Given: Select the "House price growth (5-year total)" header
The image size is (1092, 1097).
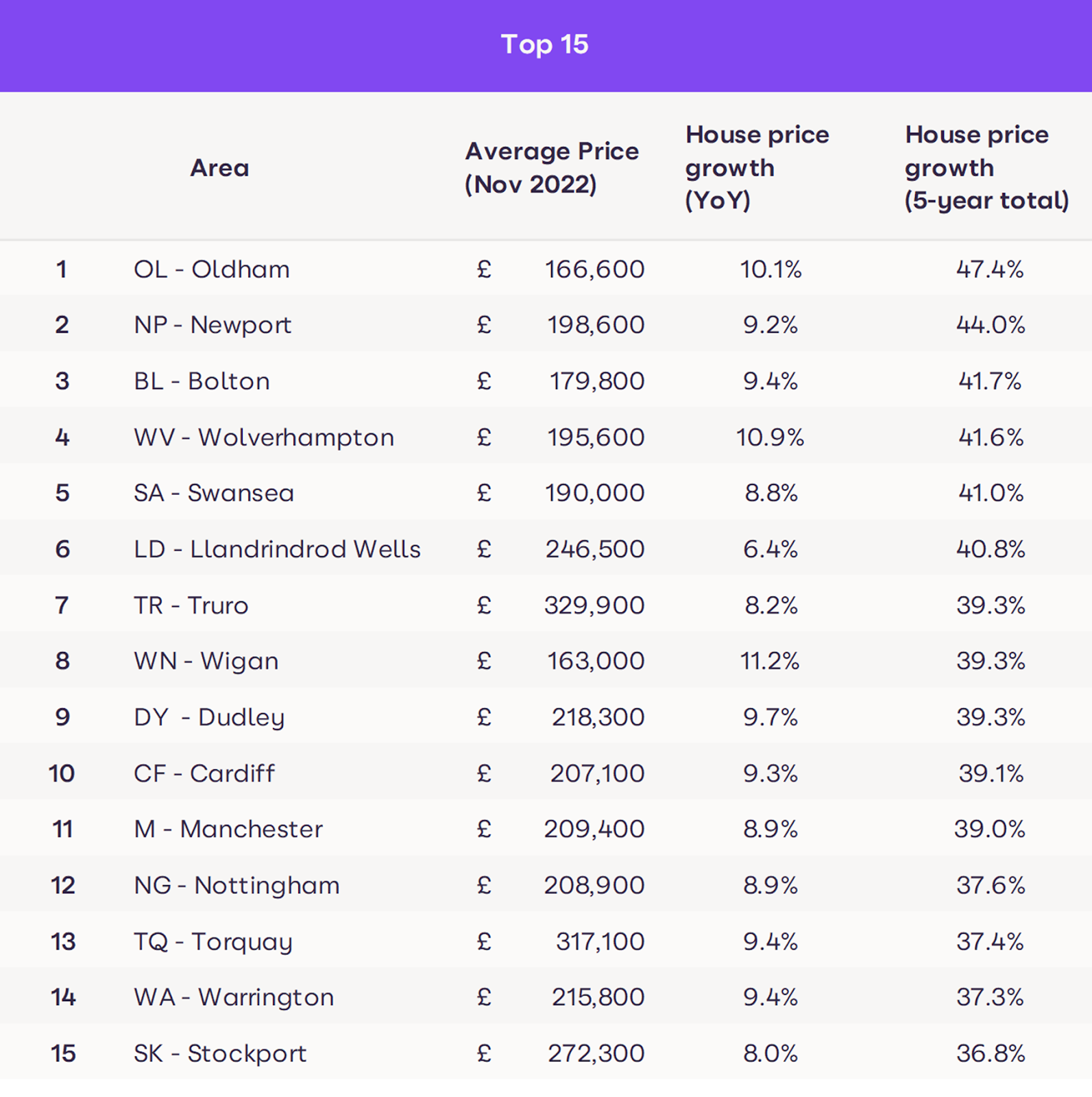Looking at the screenshot, I should pos(987,167).
